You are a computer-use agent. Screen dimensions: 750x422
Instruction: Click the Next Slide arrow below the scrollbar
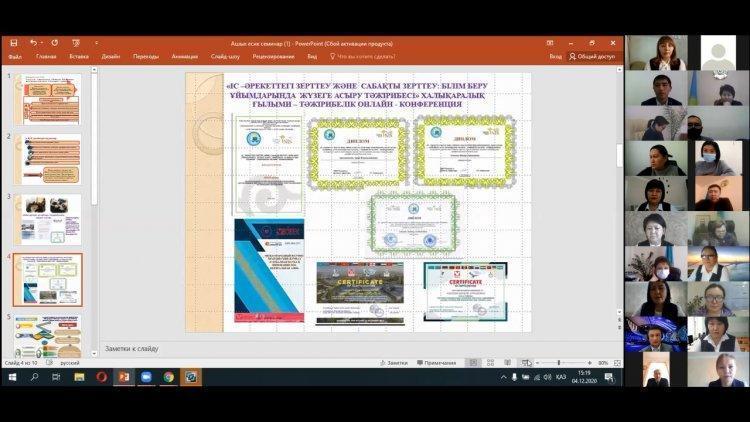(619, 327)
